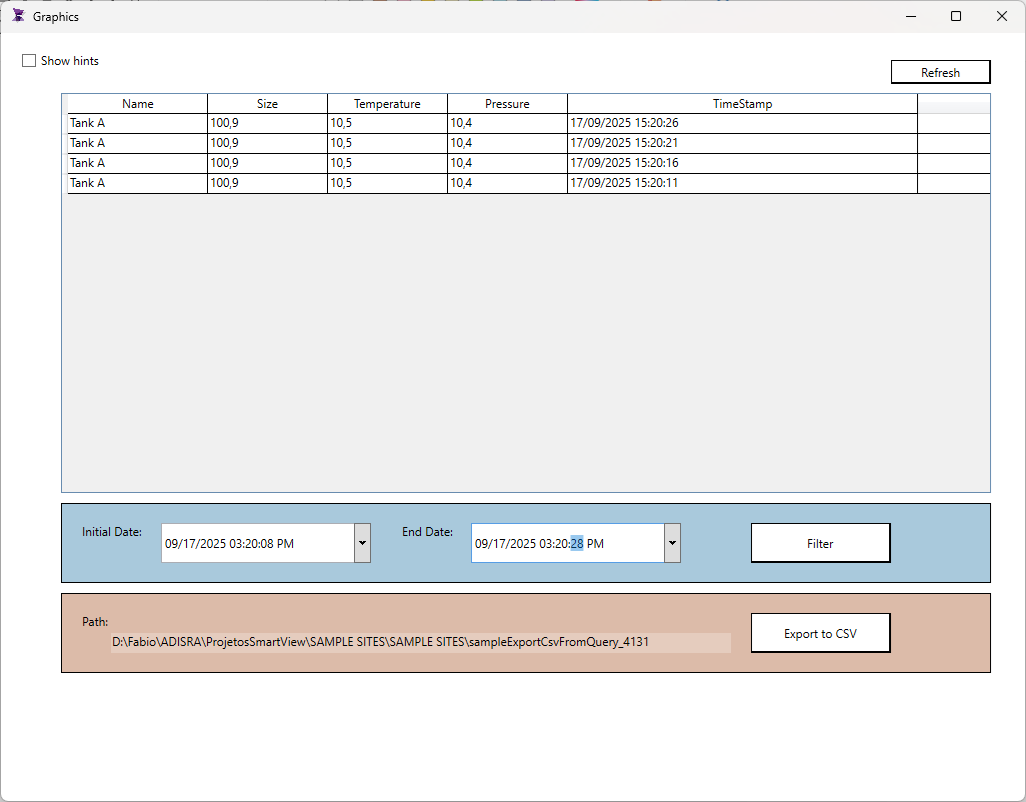
Task: Click the Filter button
Action: point(820,543)
